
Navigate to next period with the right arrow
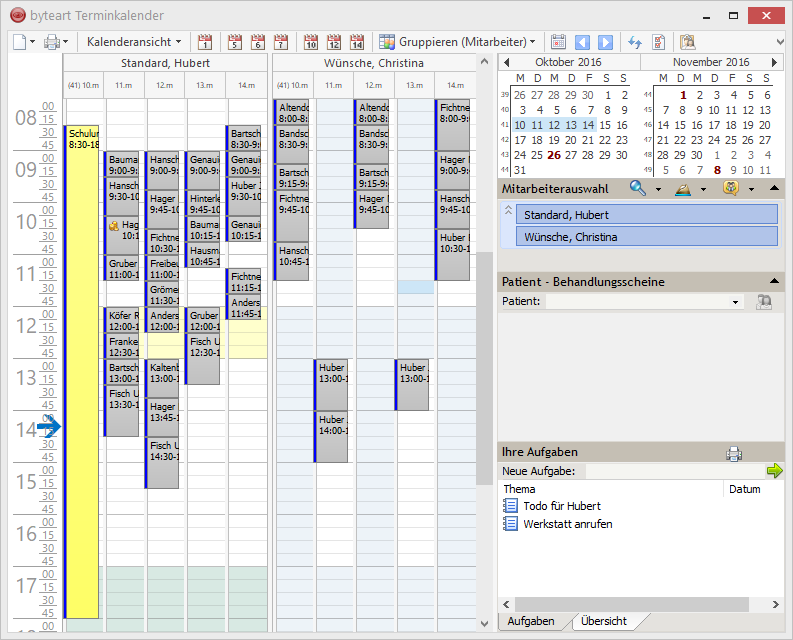[605, 42]
